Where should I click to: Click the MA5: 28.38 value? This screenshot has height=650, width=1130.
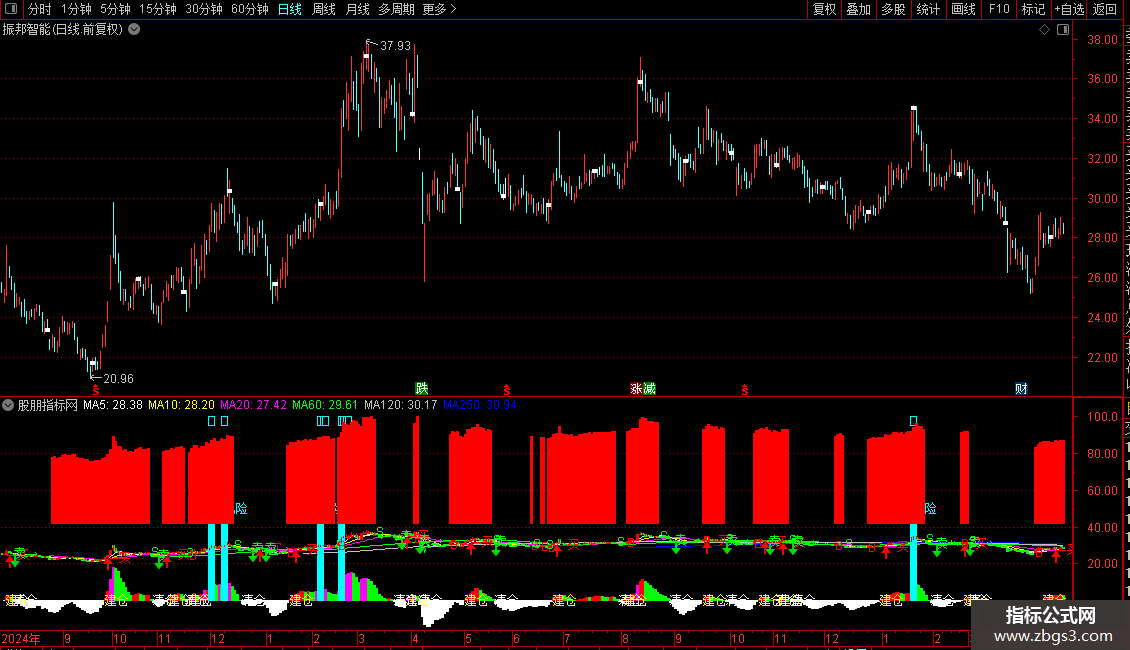112,405
